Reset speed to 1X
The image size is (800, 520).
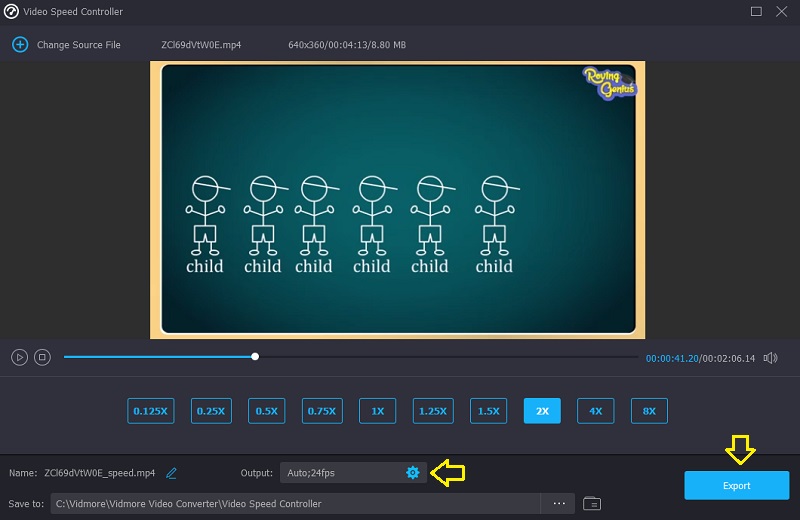coord(377,411)
